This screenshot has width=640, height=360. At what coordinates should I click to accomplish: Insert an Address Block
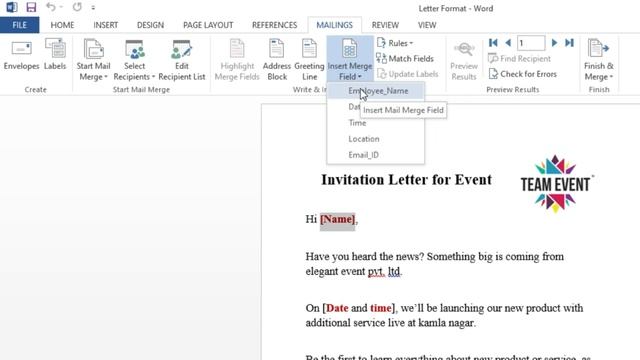tap(277, 60)
